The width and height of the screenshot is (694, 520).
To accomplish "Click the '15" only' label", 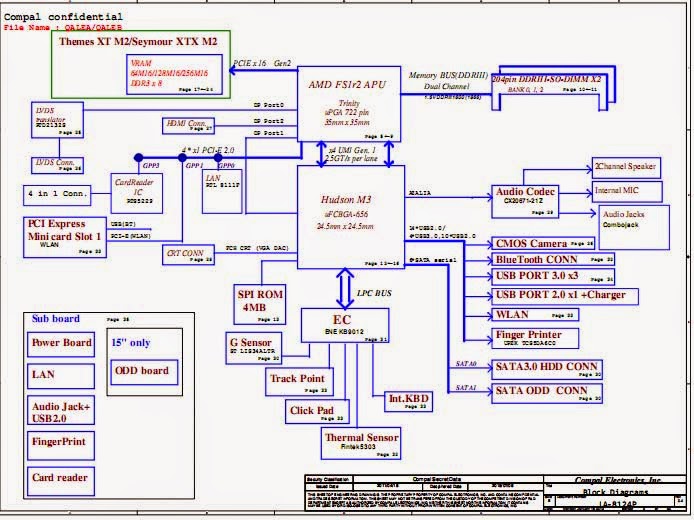I will [x=131, y=343].
